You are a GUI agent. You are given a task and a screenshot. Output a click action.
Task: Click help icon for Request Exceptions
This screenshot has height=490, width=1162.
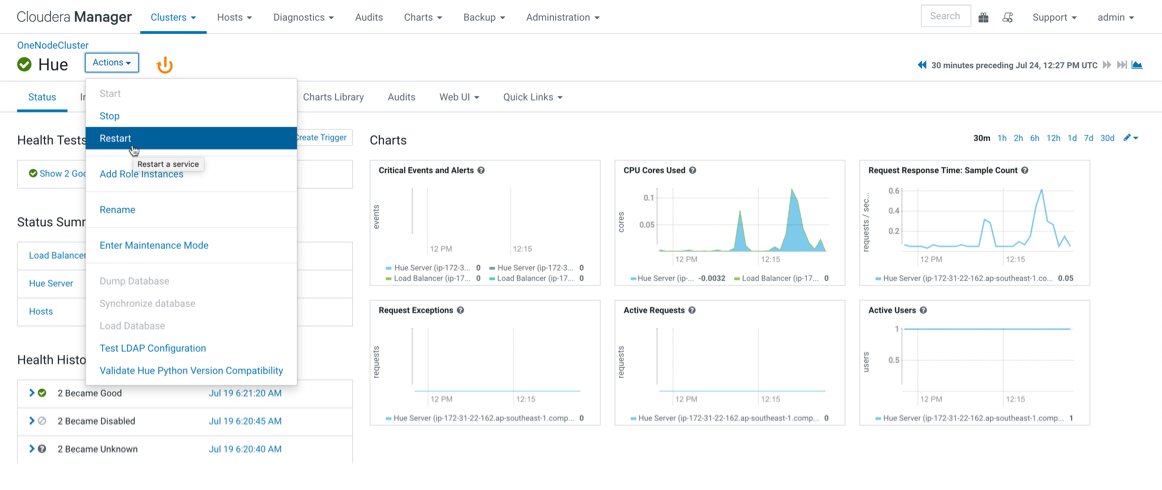pyautogui.click(x=460, y=311)
